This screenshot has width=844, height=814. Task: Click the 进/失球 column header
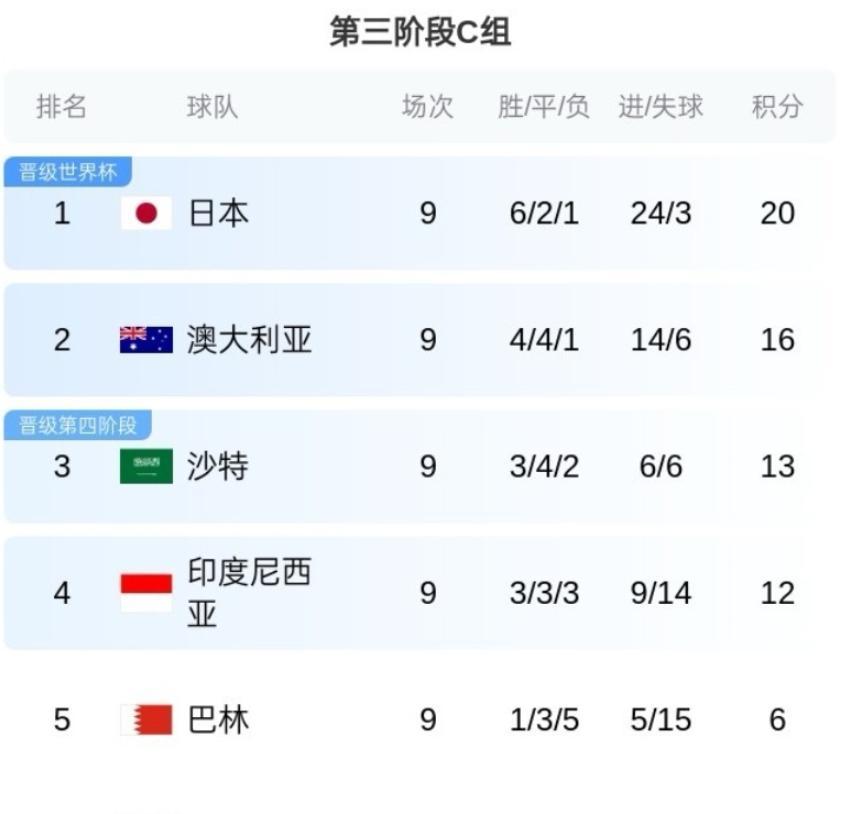(660, 107)
